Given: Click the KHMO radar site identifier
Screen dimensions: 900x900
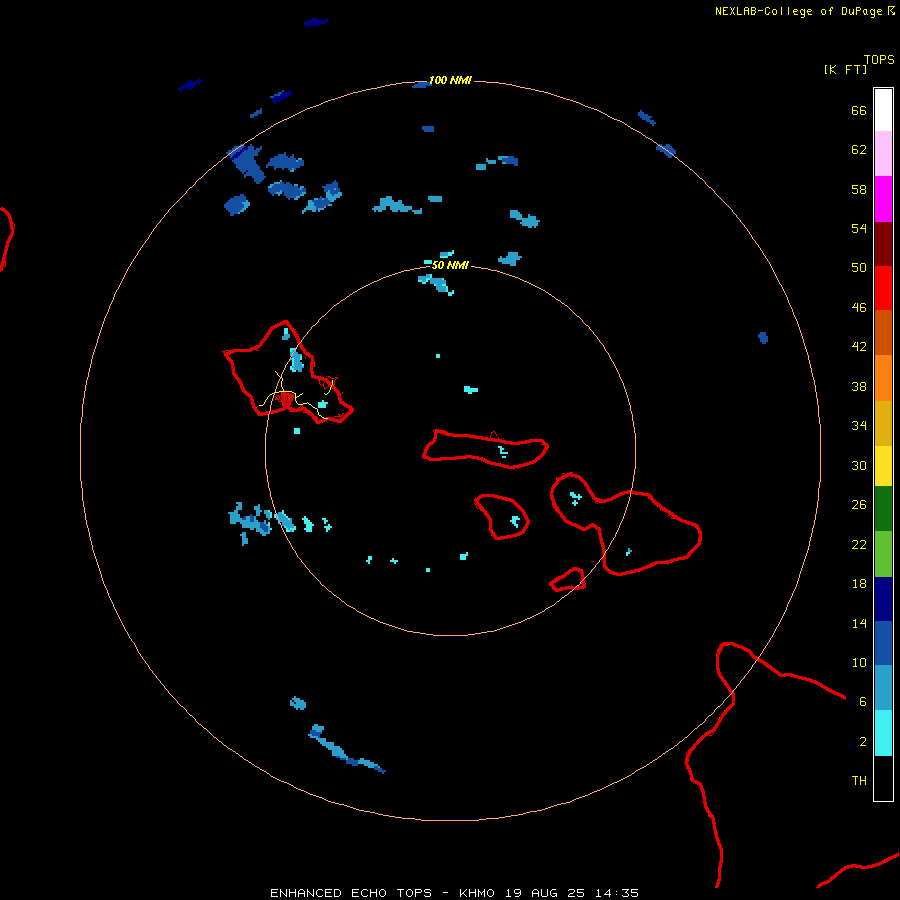Looking at the screenshot, I should point(477,893).
